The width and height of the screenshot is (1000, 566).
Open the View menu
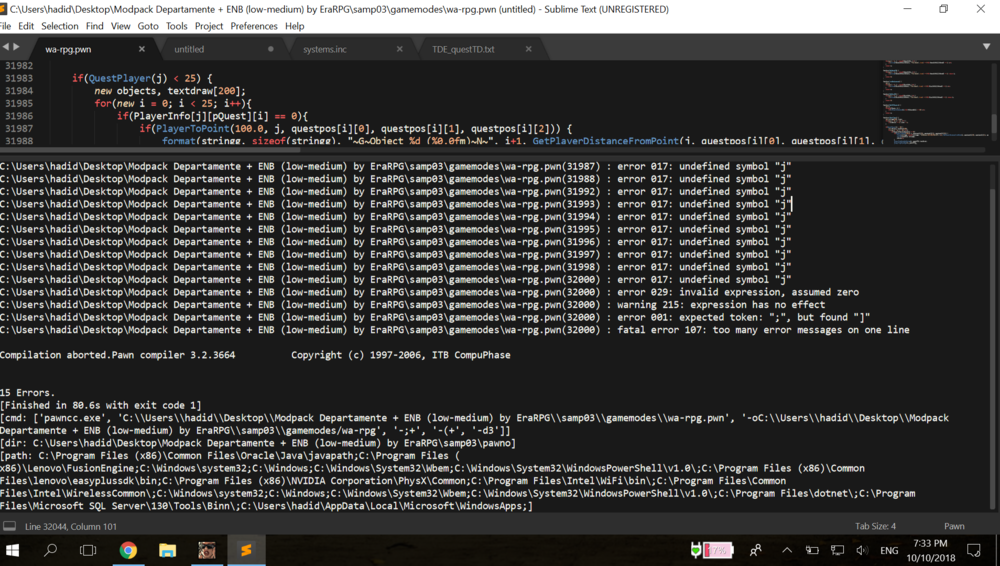click(x=121, y=26)
